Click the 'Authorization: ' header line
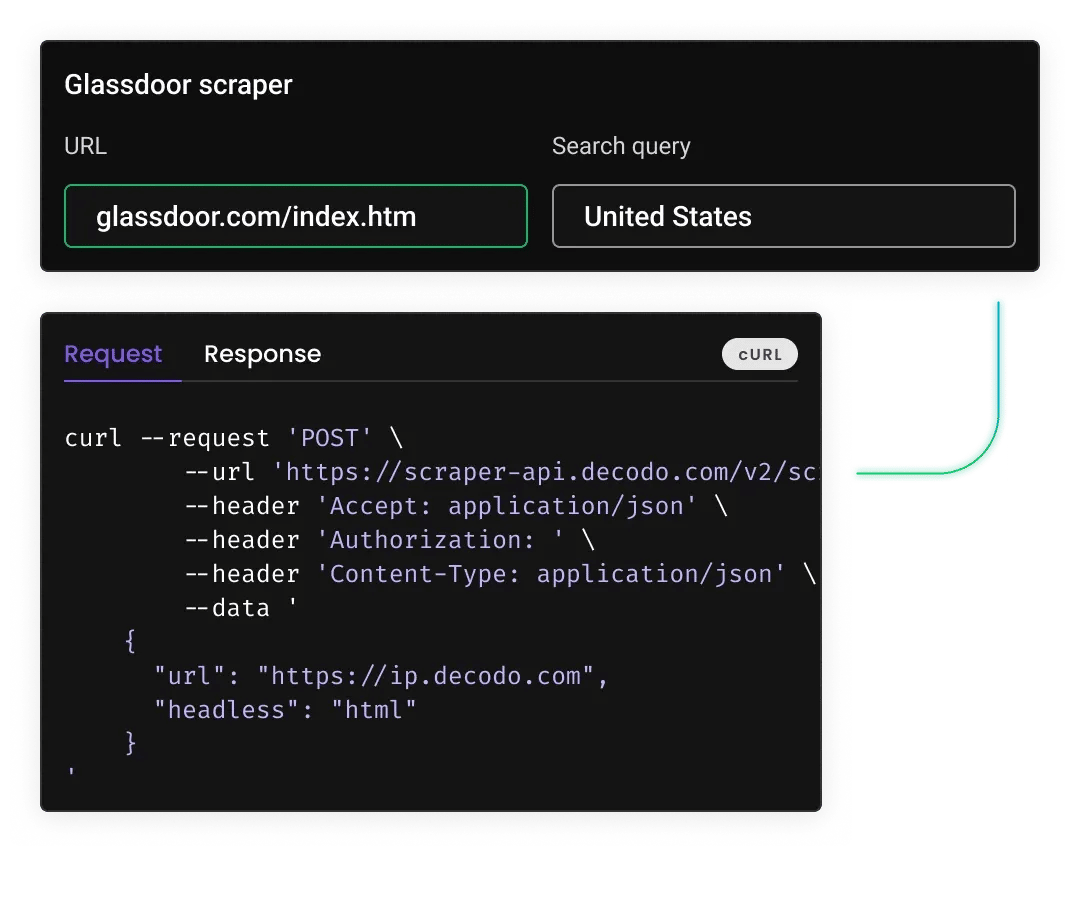 [x=390, y=540]
